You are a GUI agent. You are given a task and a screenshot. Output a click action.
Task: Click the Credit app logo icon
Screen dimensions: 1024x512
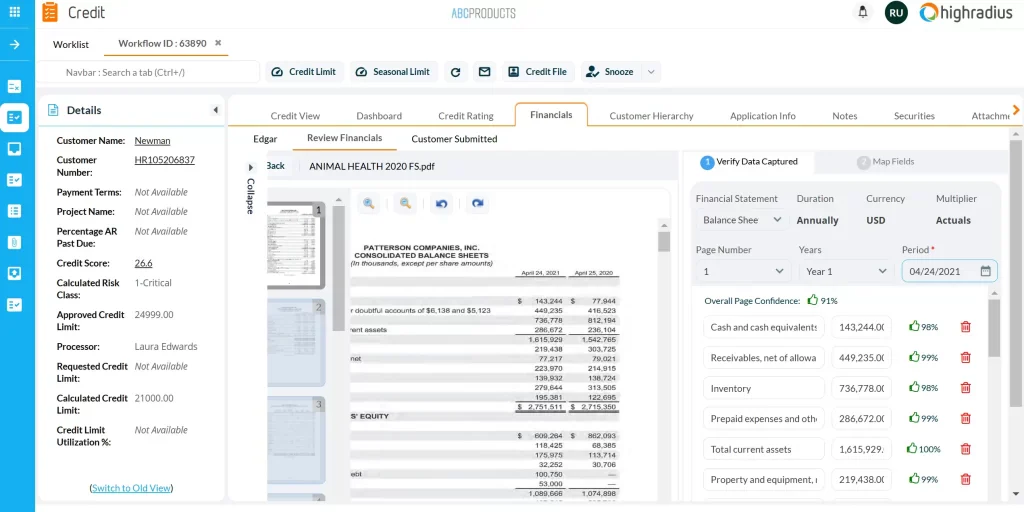(50, 12)
